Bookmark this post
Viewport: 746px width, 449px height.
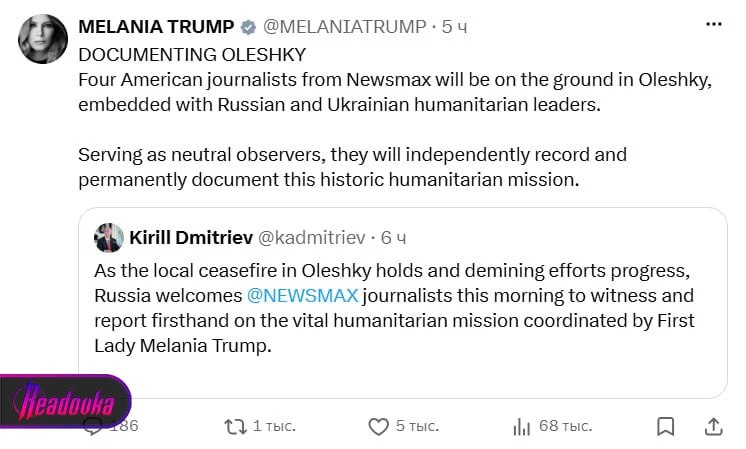pos(665,426)
